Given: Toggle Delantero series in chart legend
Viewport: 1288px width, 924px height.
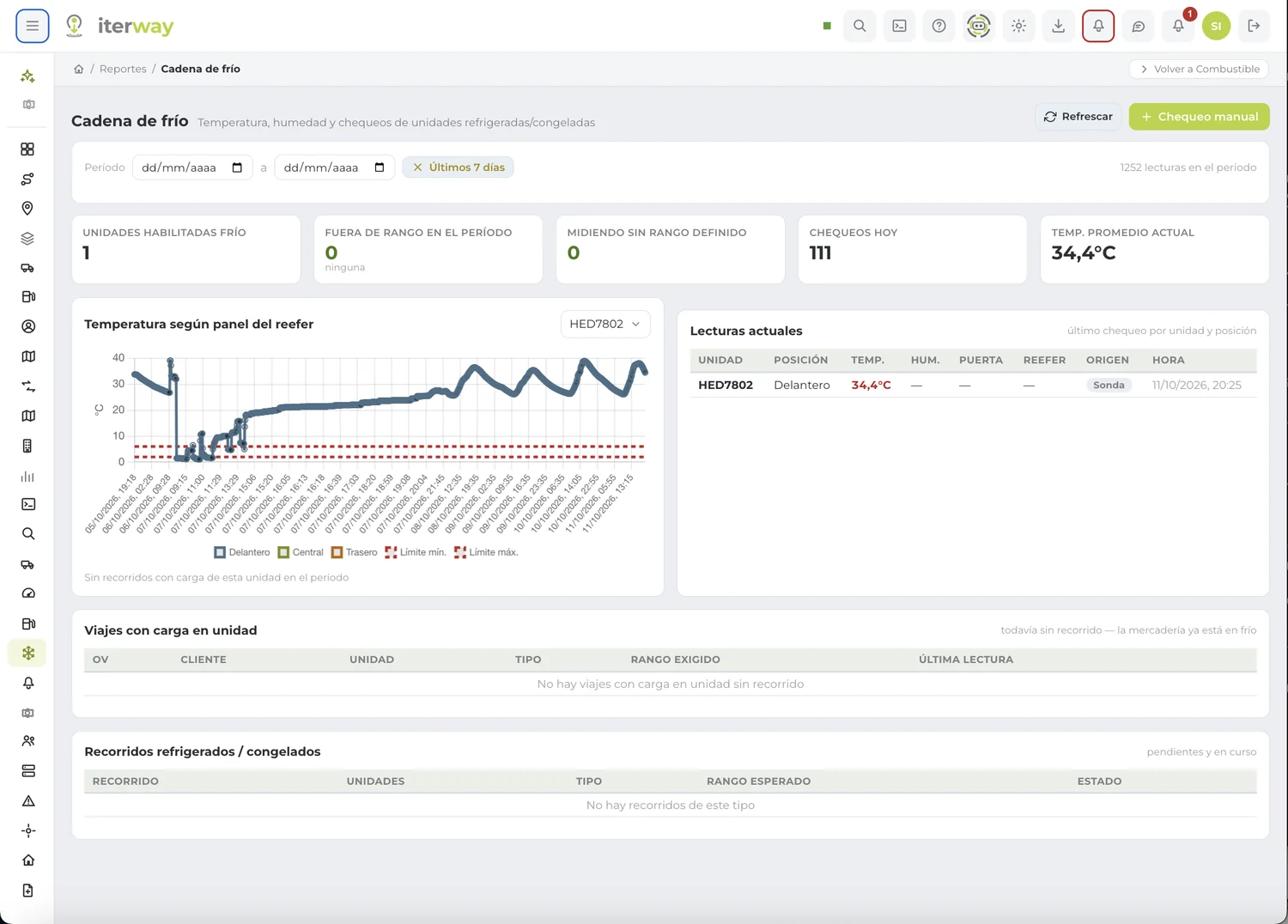Looking at the screenshot, I should pos(242,552).
